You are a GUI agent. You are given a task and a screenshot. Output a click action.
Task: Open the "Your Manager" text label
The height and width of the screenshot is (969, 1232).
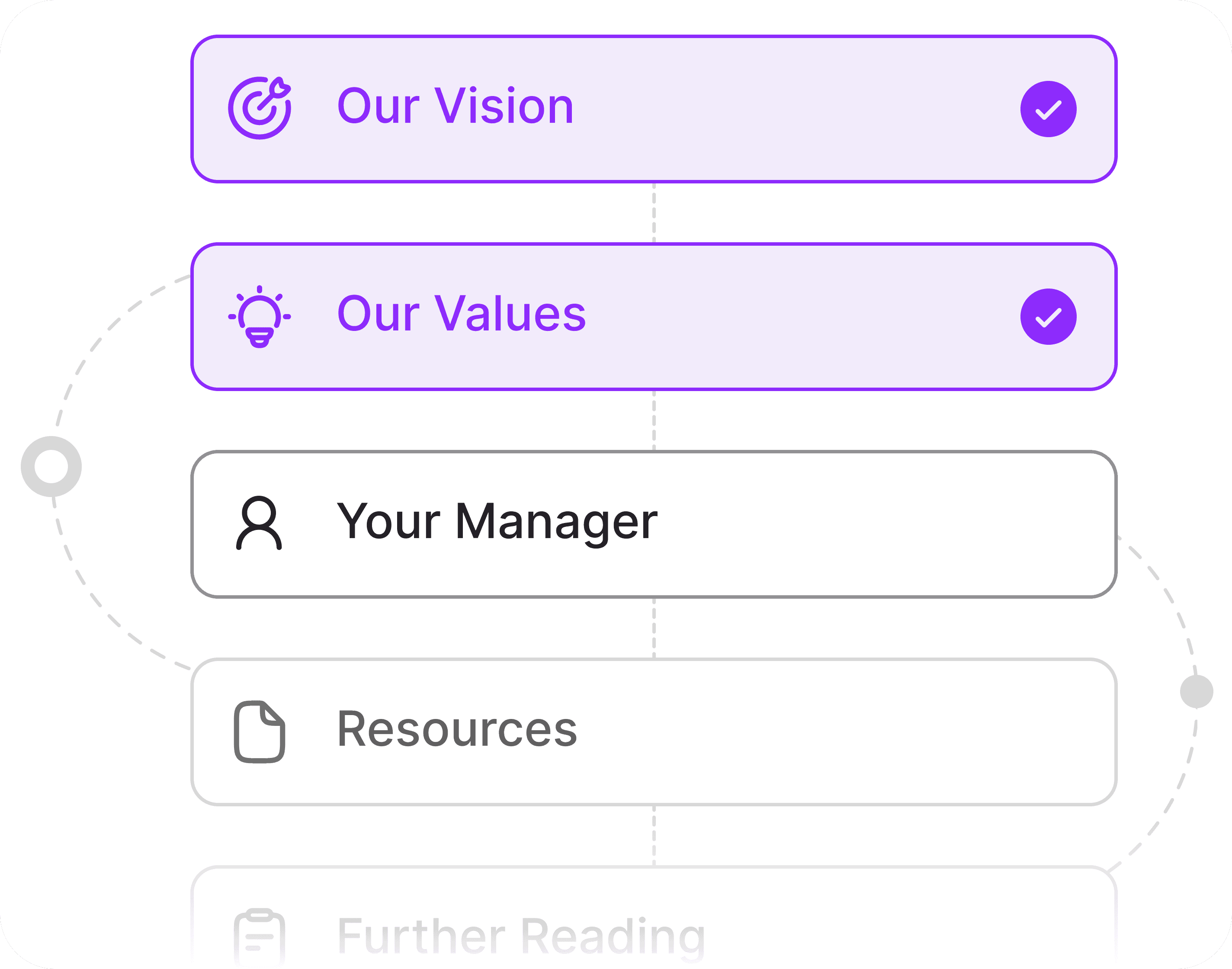(x=497, y=521)
